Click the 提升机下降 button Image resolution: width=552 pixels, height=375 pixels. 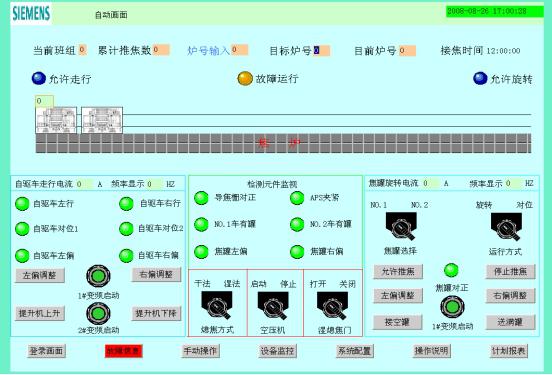156,313
